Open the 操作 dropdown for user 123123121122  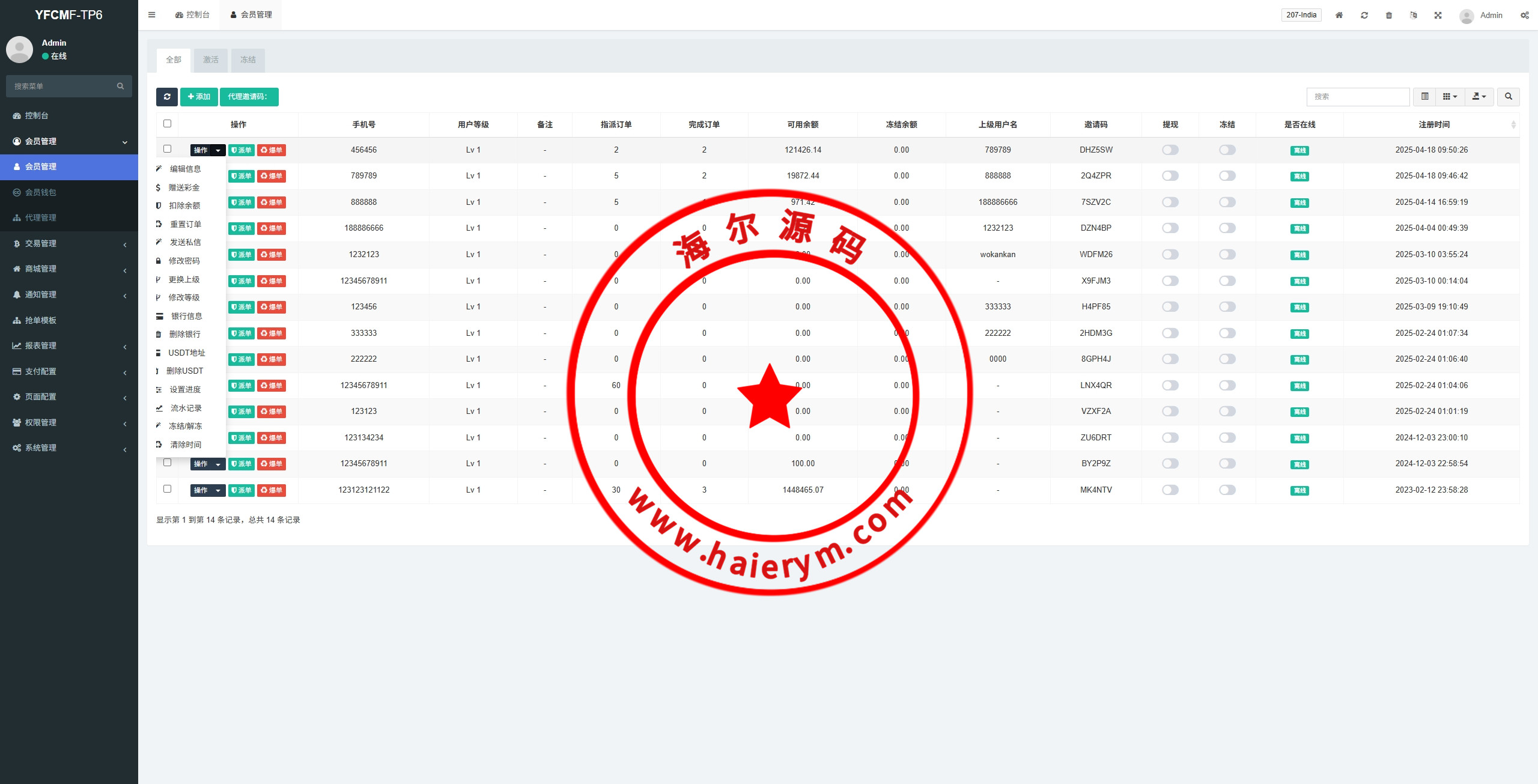pyautogui.click(x=208, y=490)
